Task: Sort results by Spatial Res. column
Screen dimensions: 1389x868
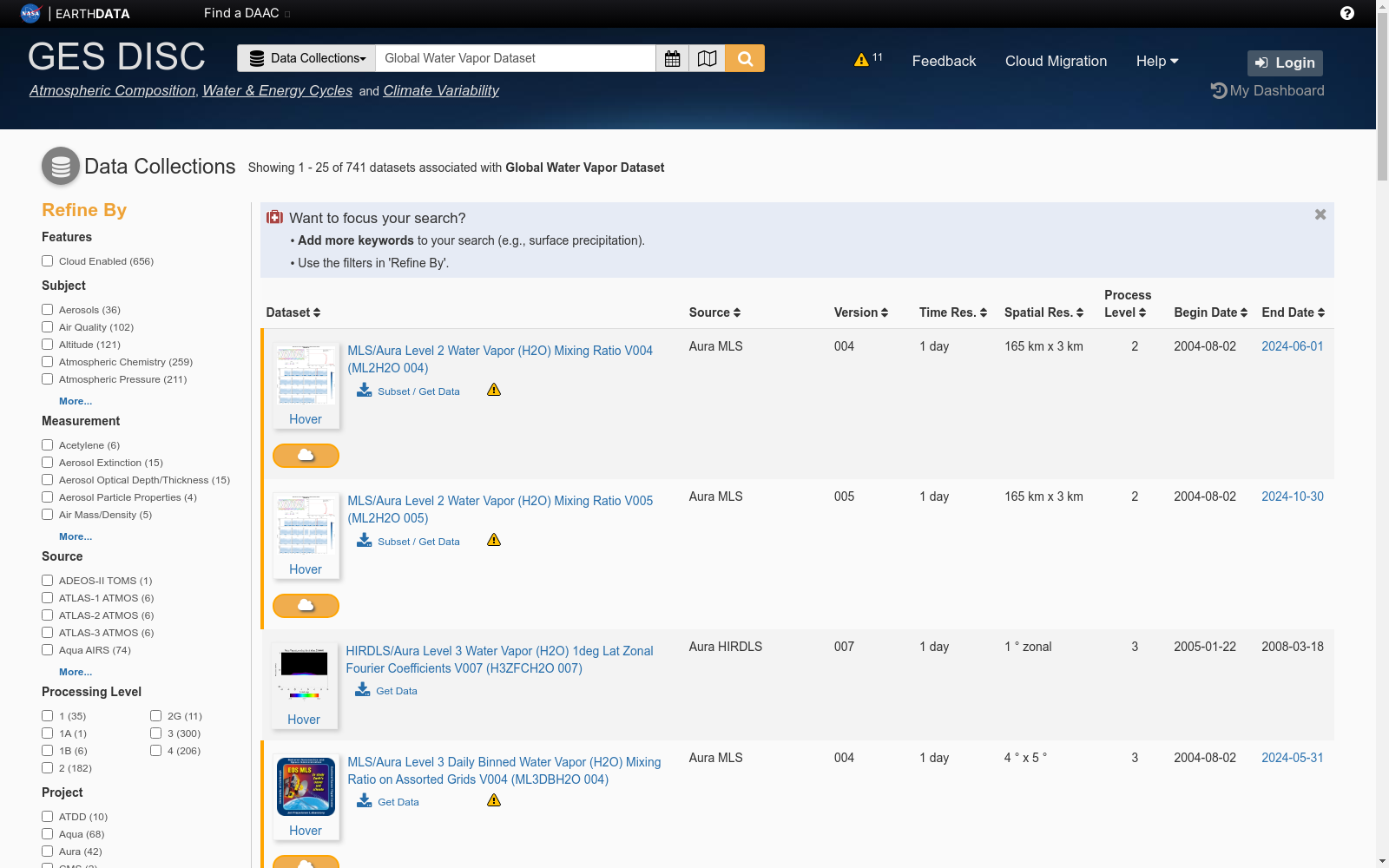Action: point(1044,312)
